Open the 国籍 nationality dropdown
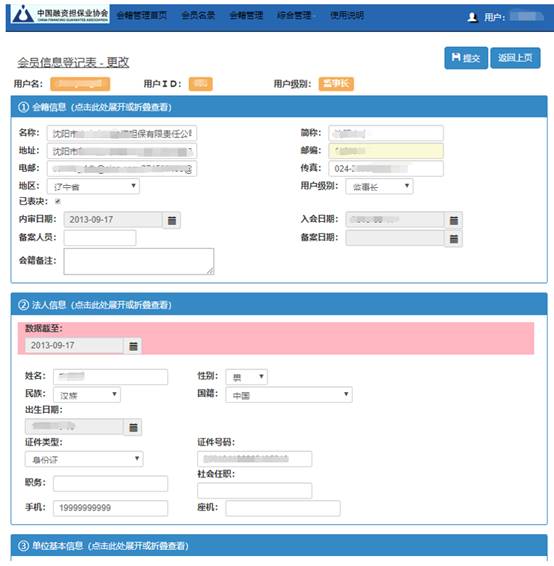This screenshot has height=566, width=554. coord(289,395)
